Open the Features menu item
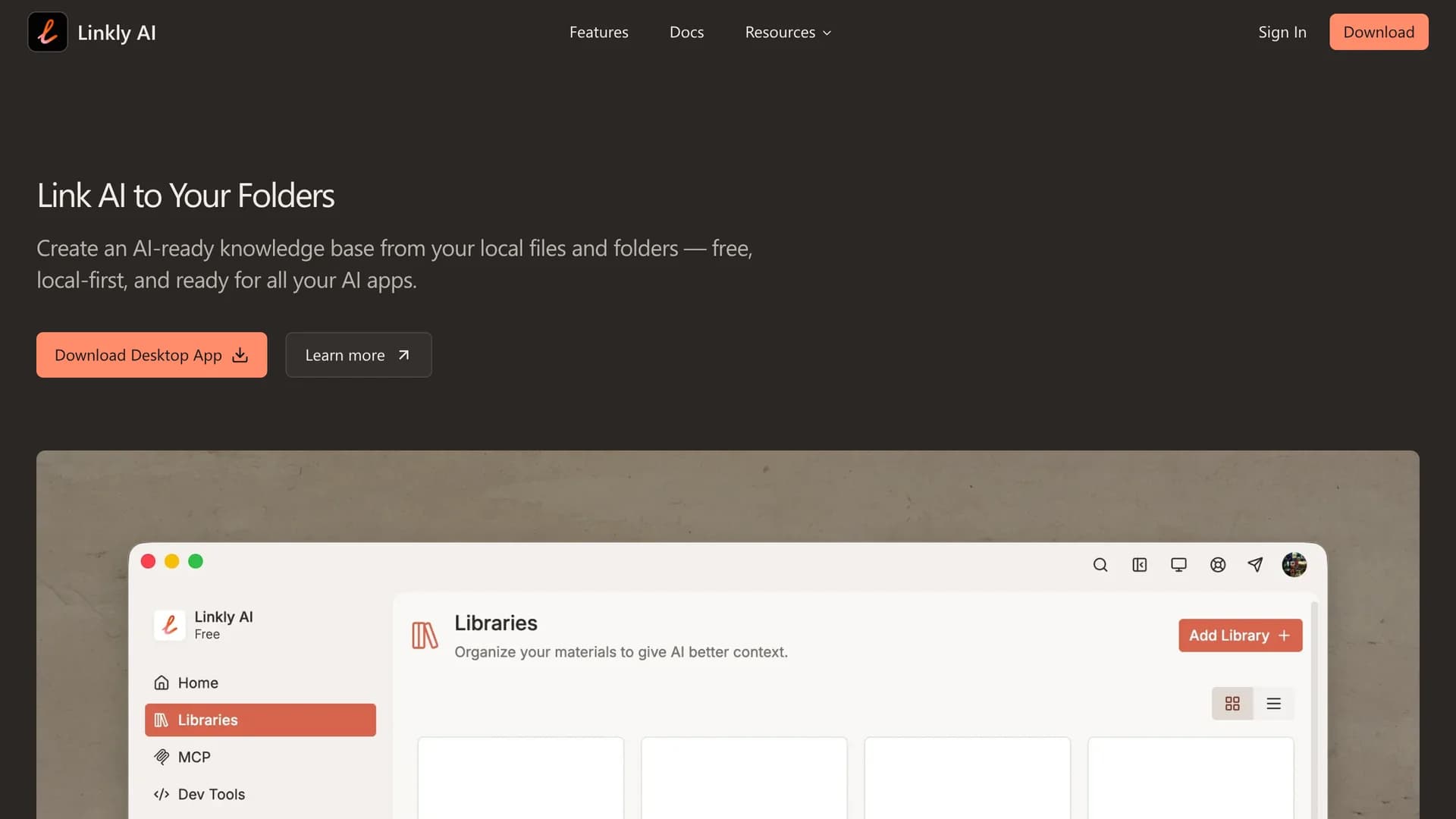Screen dimensions: 1456x819 point(599,32)
